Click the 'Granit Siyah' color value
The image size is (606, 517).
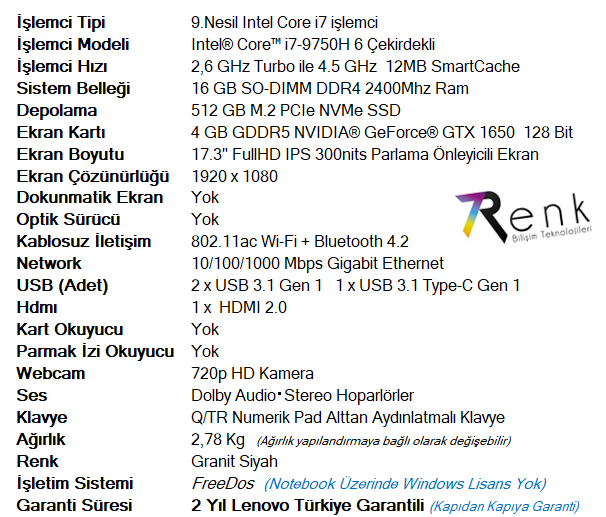click(x=234, y=462)
